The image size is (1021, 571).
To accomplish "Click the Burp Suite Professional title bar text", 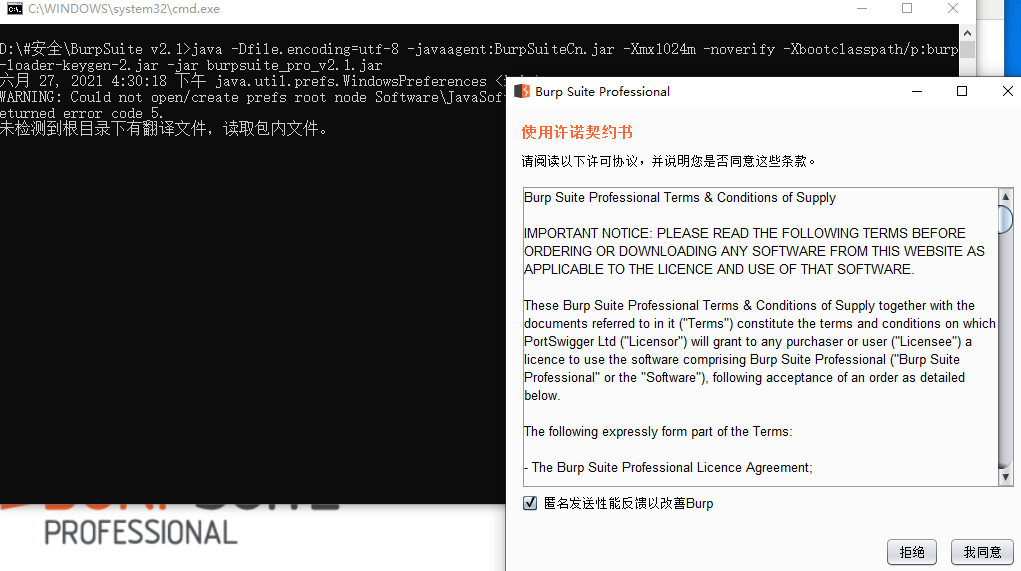I will [x=602, y=92].
